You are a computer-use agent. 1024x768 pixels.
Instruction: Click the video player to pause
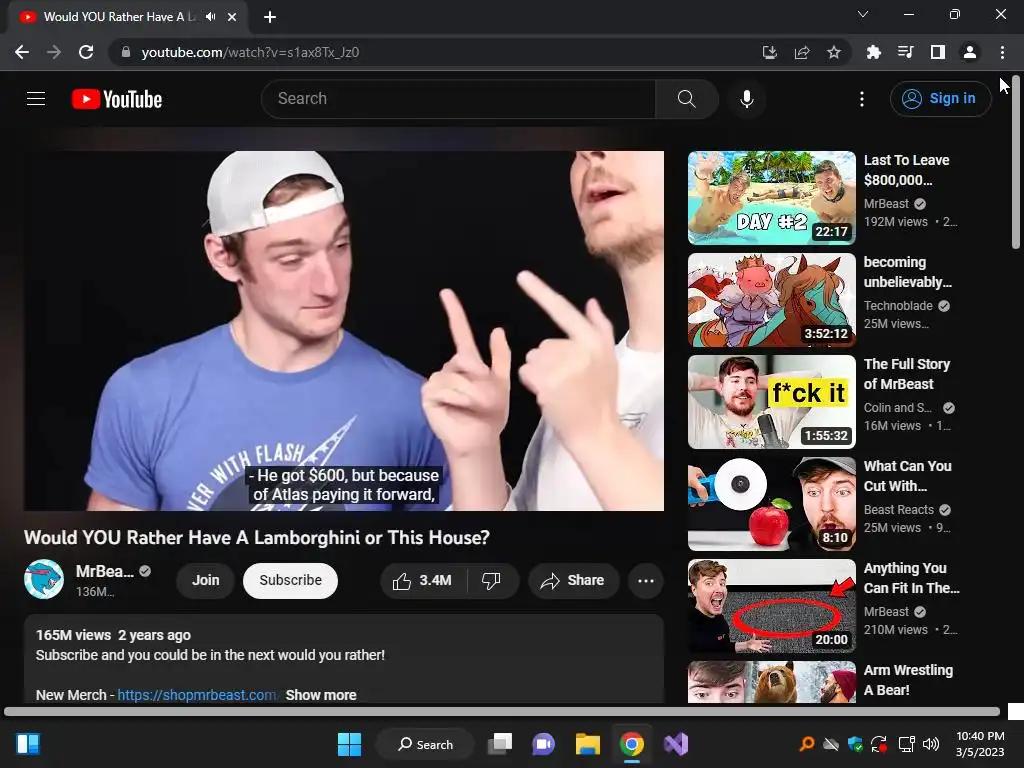click(344, 331)
